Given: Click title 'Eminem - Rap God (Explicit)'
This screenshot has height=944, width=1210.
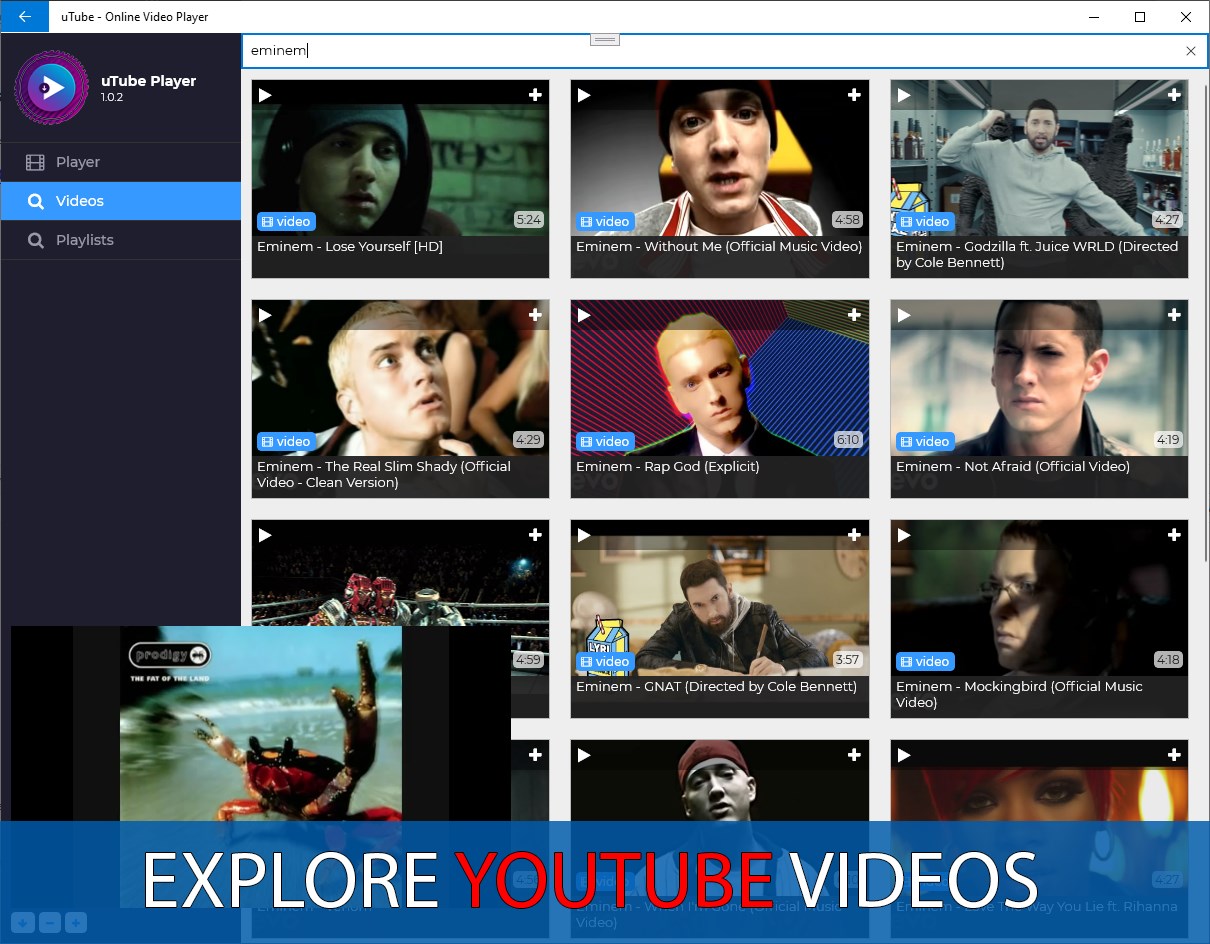Looking at the screenshot, I should click(x=668, y=467).
